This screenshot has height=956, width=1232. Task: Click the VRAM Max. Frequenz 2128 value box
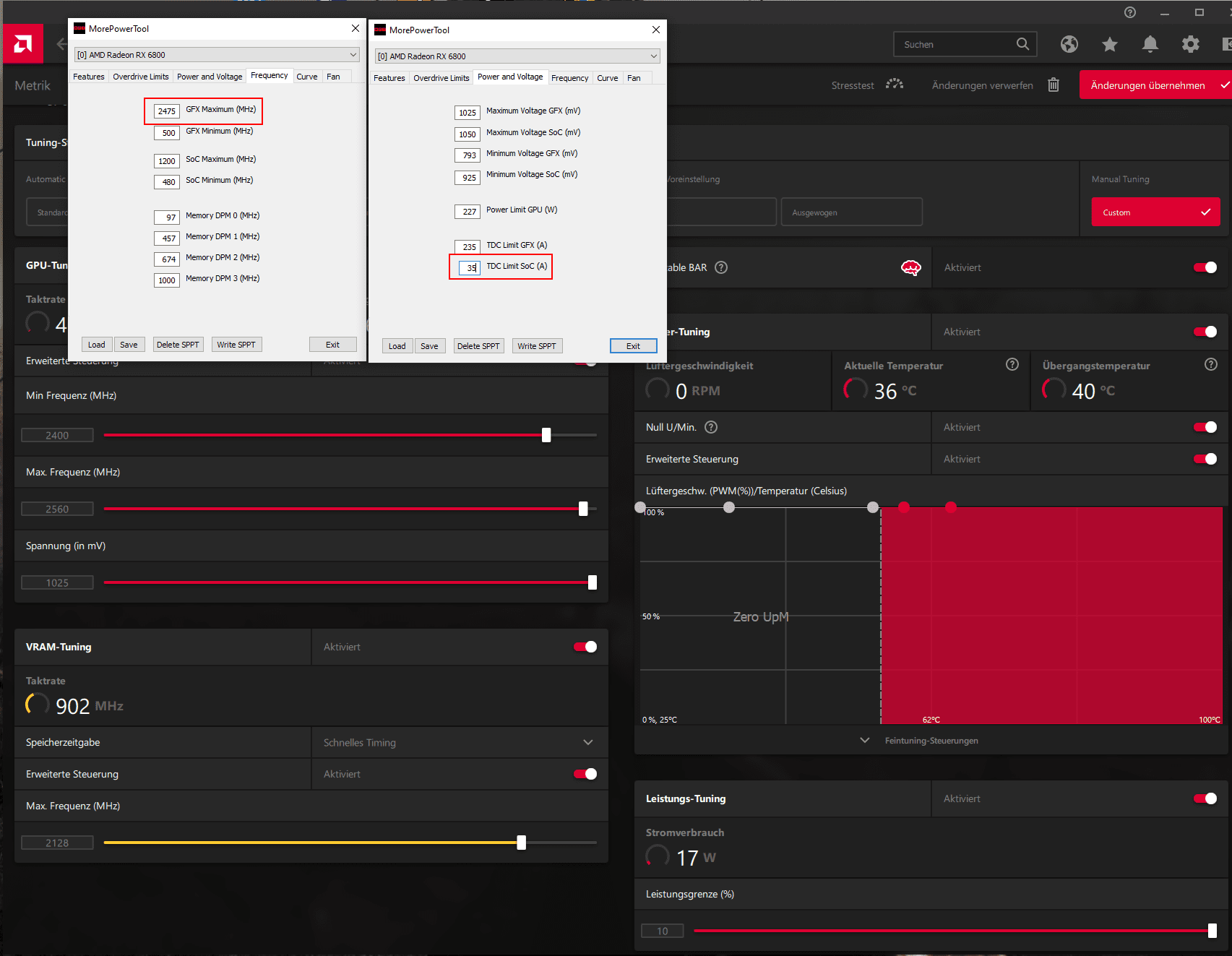pyautogui.click(x=57, y=843)
